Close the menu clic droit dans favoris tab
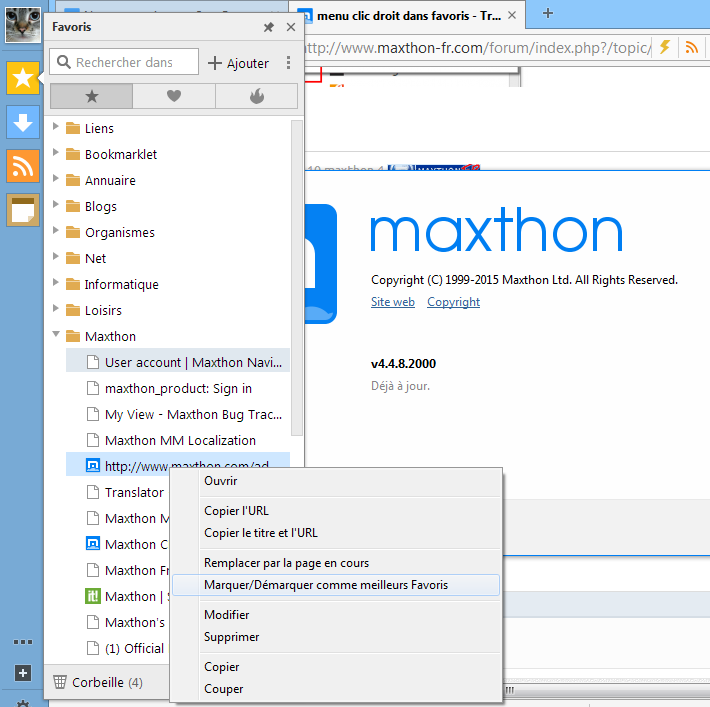This screenshot has width=710, height=707. (x=512, y=15)
